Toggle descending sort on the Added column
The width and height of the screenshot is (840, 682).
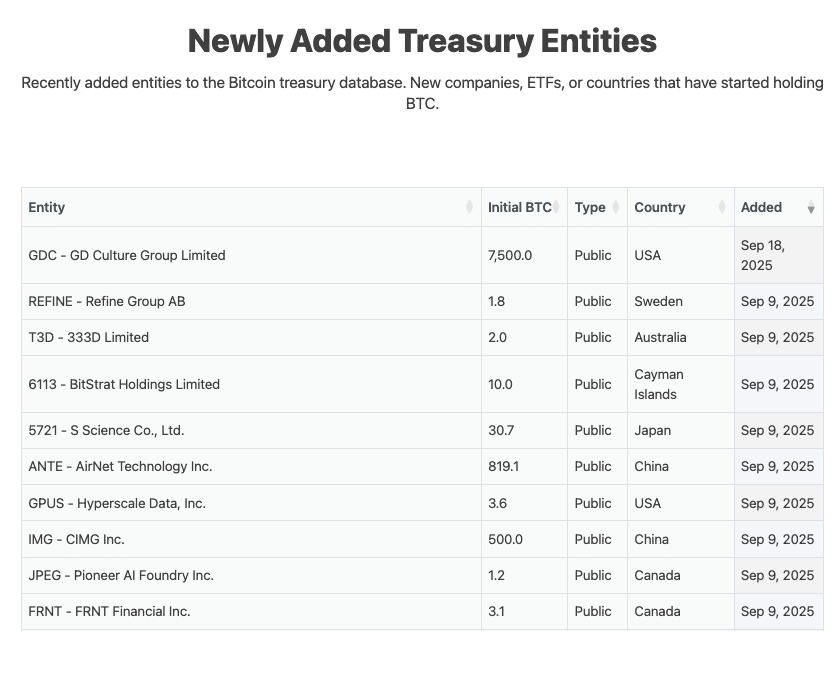coord(810,207)
